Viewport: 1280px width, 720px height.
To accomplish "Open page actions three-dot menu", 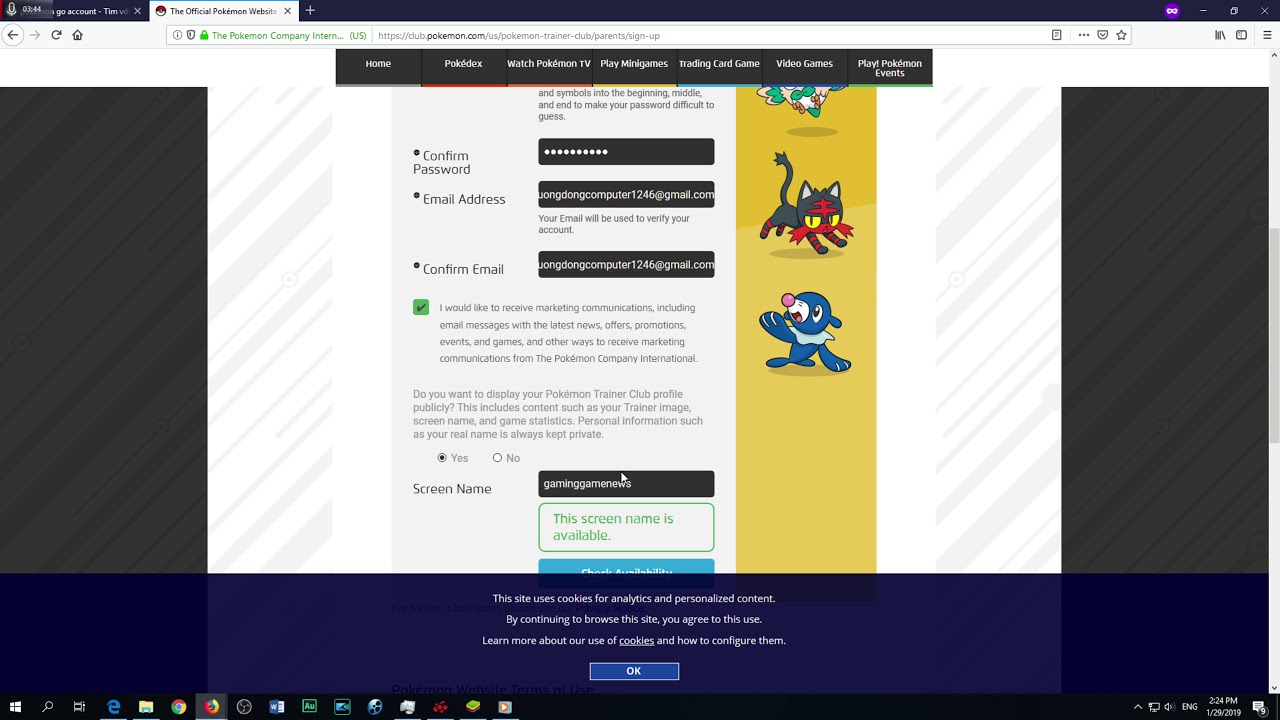I will pyautogui.click(x=1083, y=35).
